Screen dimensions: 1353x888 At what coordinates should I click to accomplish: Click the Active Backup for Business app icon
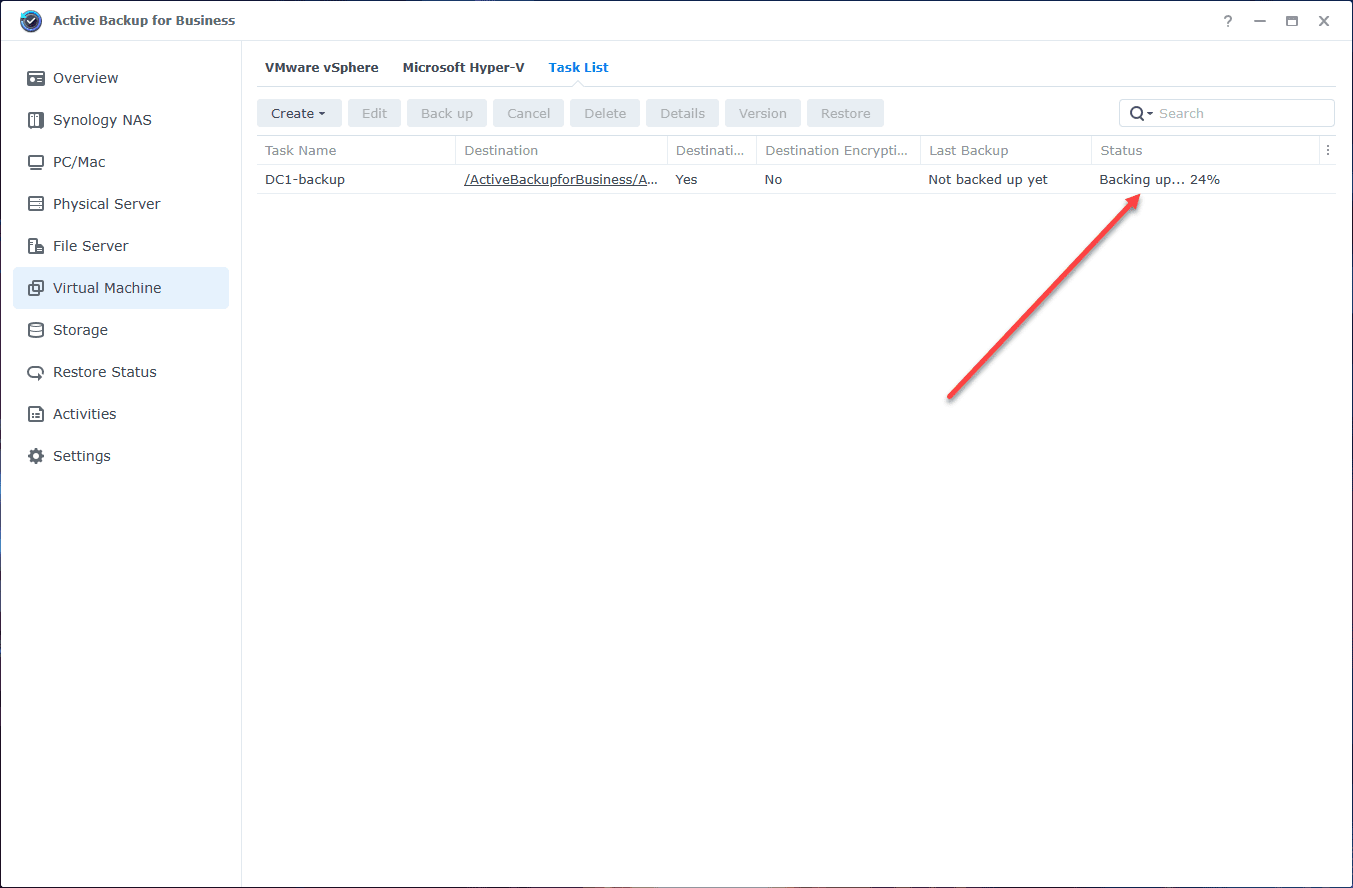[31, 21]
